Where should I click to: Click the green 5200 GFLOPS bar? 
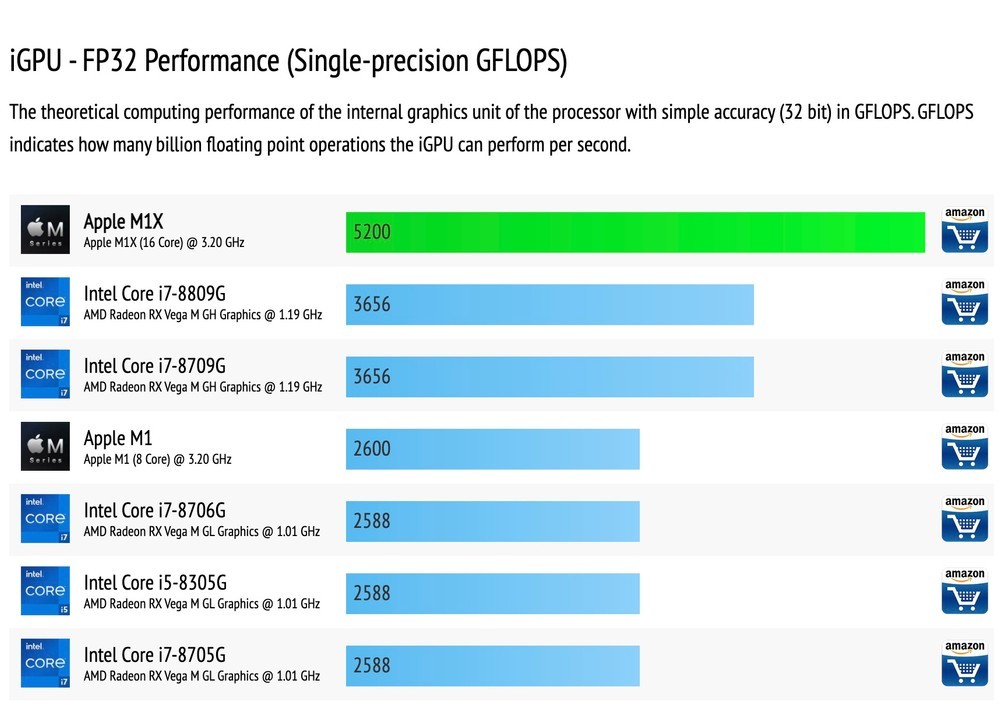635,232
